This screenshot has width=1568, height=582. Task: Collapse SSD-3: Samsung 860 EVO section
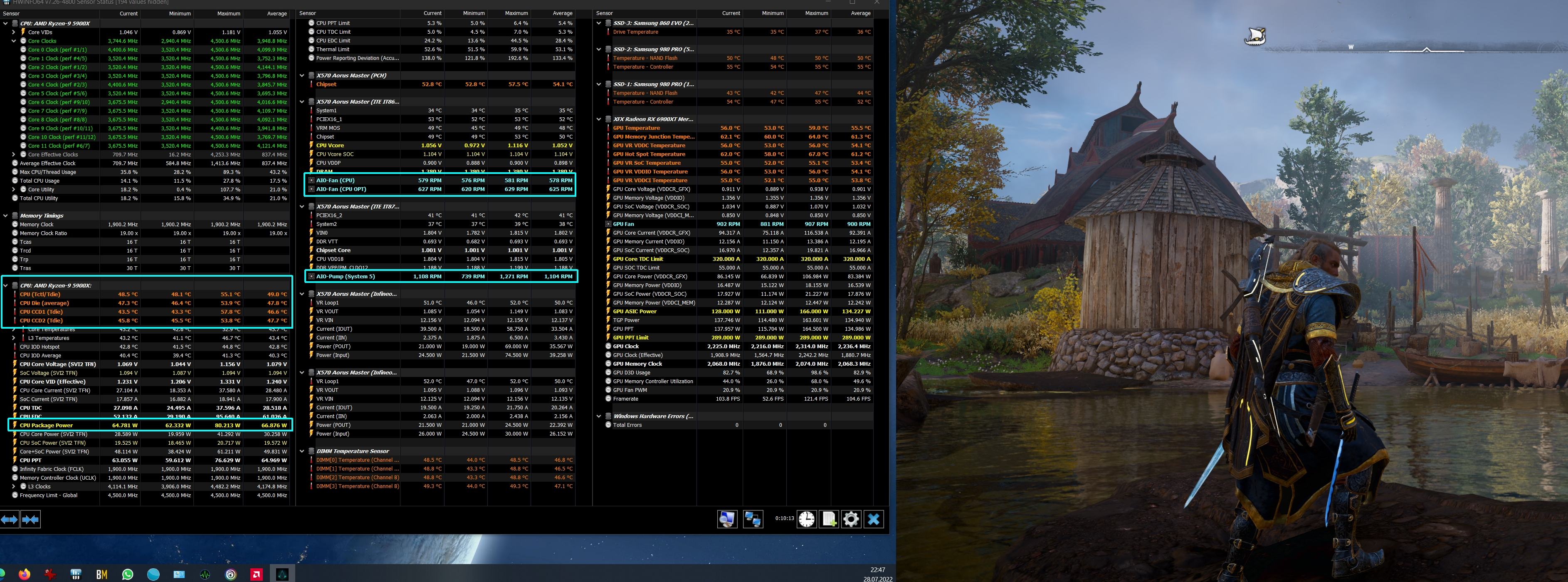pos(599,23)
